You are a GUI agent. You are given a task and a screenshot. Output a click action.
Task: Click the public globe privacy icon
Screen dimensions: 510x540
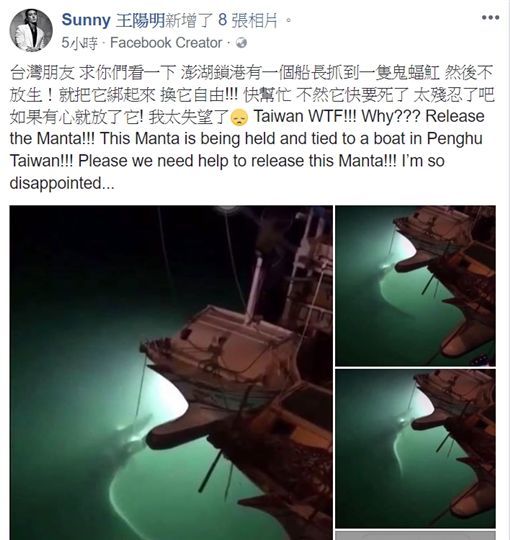click(242, 43)
